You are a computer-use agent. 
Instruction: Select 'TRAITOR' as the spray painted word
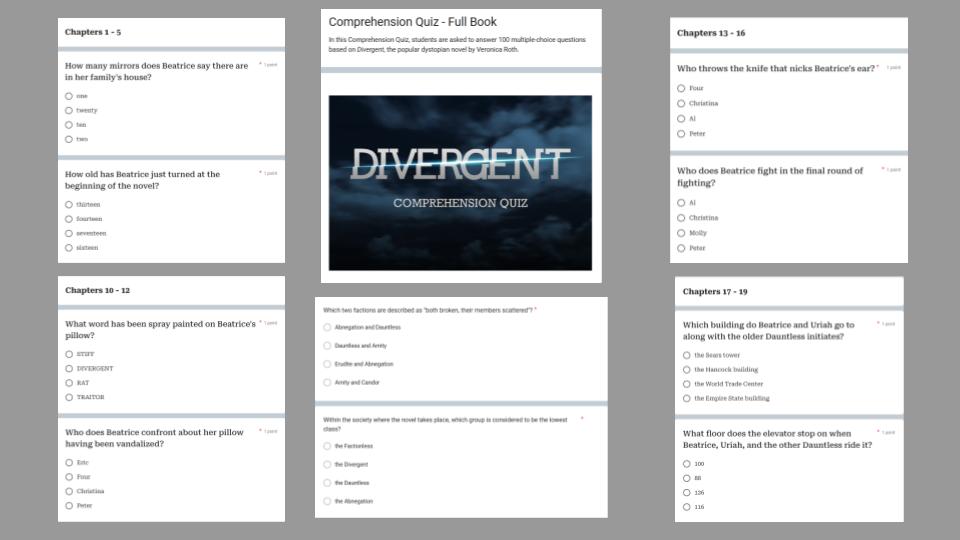(x=69, y=397)
